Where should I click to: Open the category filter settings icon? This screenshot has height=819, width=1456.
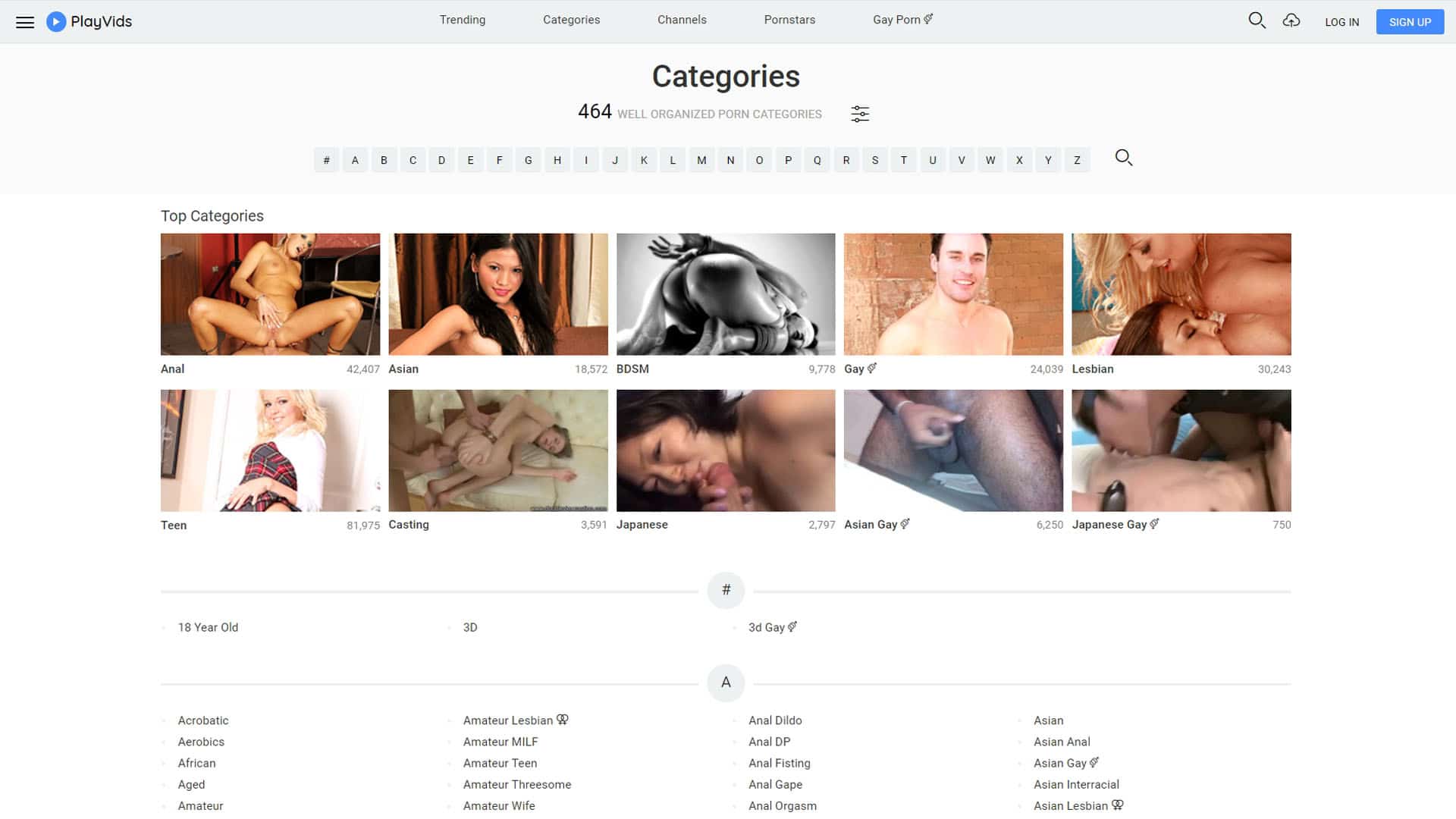pyautogui.click(x=860, y=114)
